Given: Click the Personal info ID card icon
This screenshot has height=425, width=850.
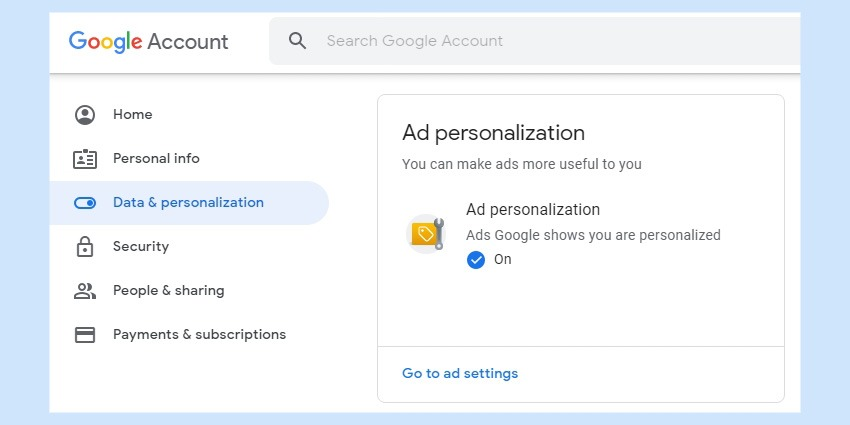Looking at the screenshot, I should tap(85, 159).
